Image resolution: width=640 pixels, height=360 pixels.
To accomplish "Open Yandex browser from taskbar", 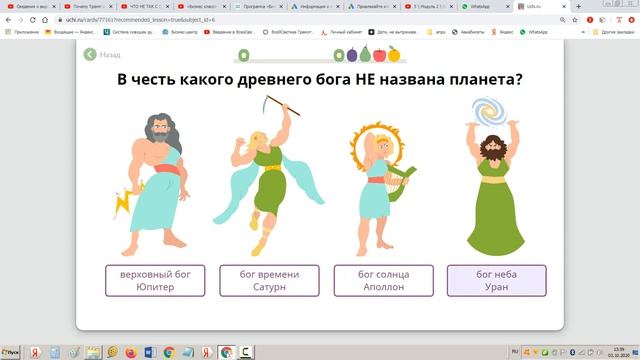I will 36,352.
